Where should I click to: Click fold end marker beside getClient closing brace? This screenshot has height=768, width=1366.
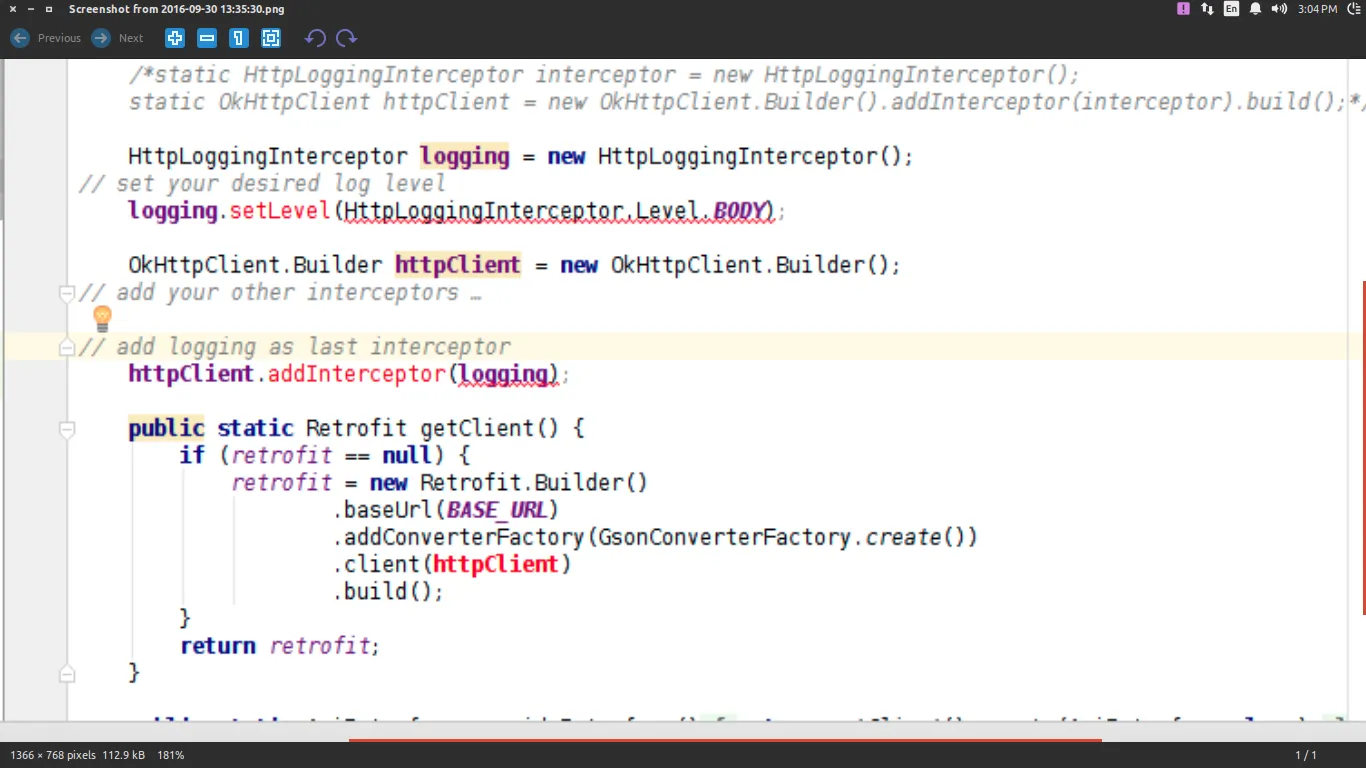(x=67, y=672)
